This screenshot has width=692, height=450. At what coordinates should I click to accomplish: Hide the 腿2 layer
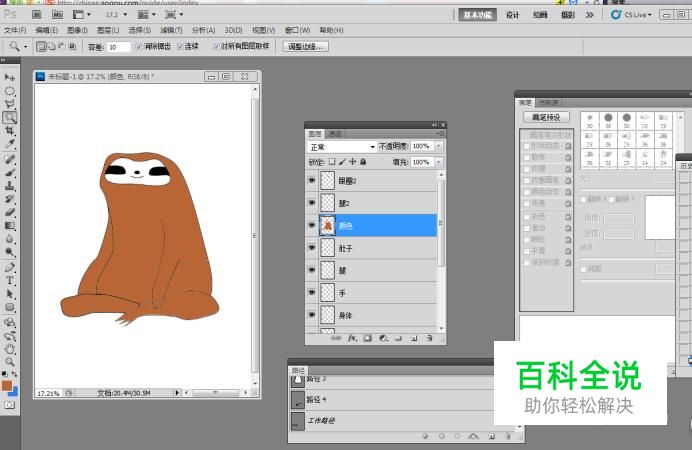point(312,202)
